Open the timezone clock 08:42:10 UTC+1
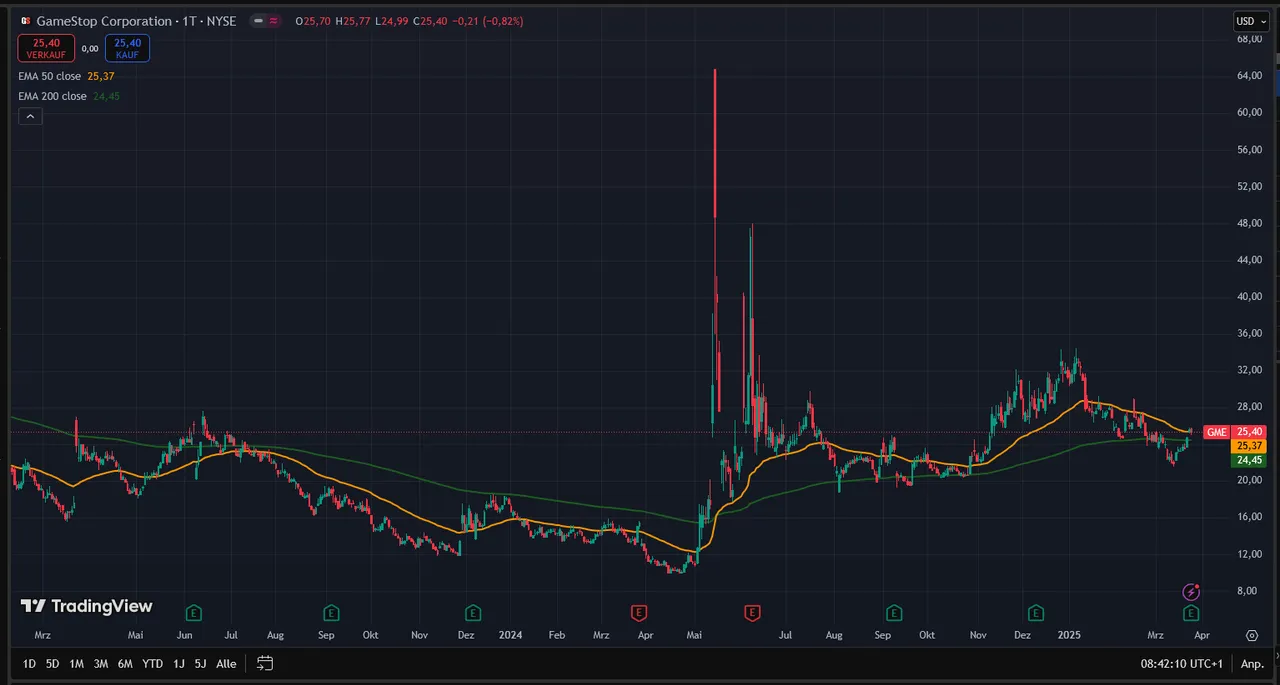This screenshot has width=1280, height=685. [1182, 663]
